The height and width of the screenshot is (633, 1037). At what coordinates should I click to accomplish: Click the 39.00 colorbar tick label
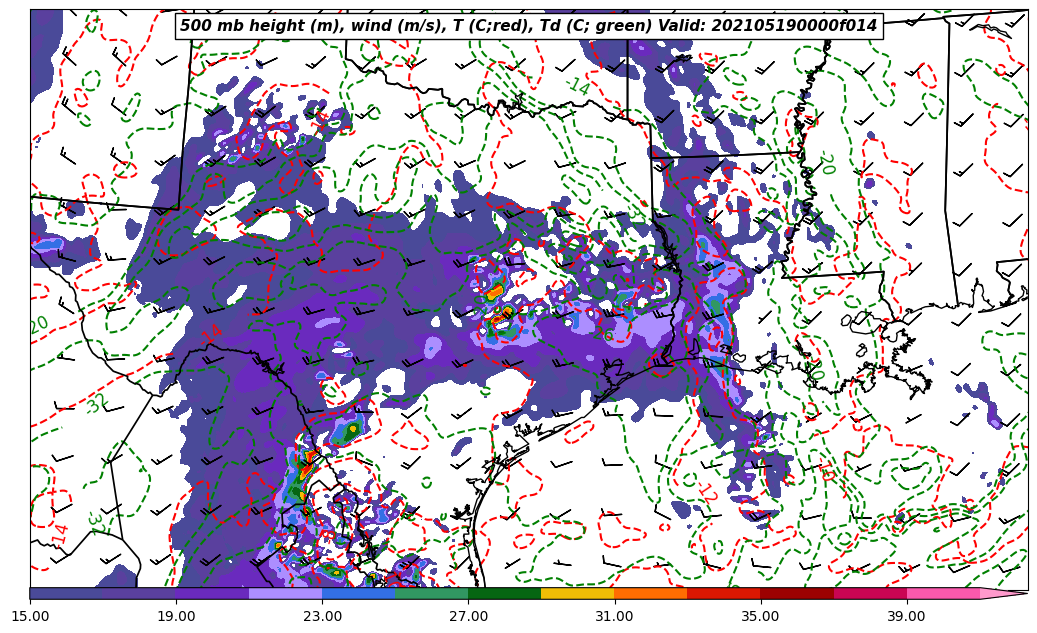click(906, 616)
